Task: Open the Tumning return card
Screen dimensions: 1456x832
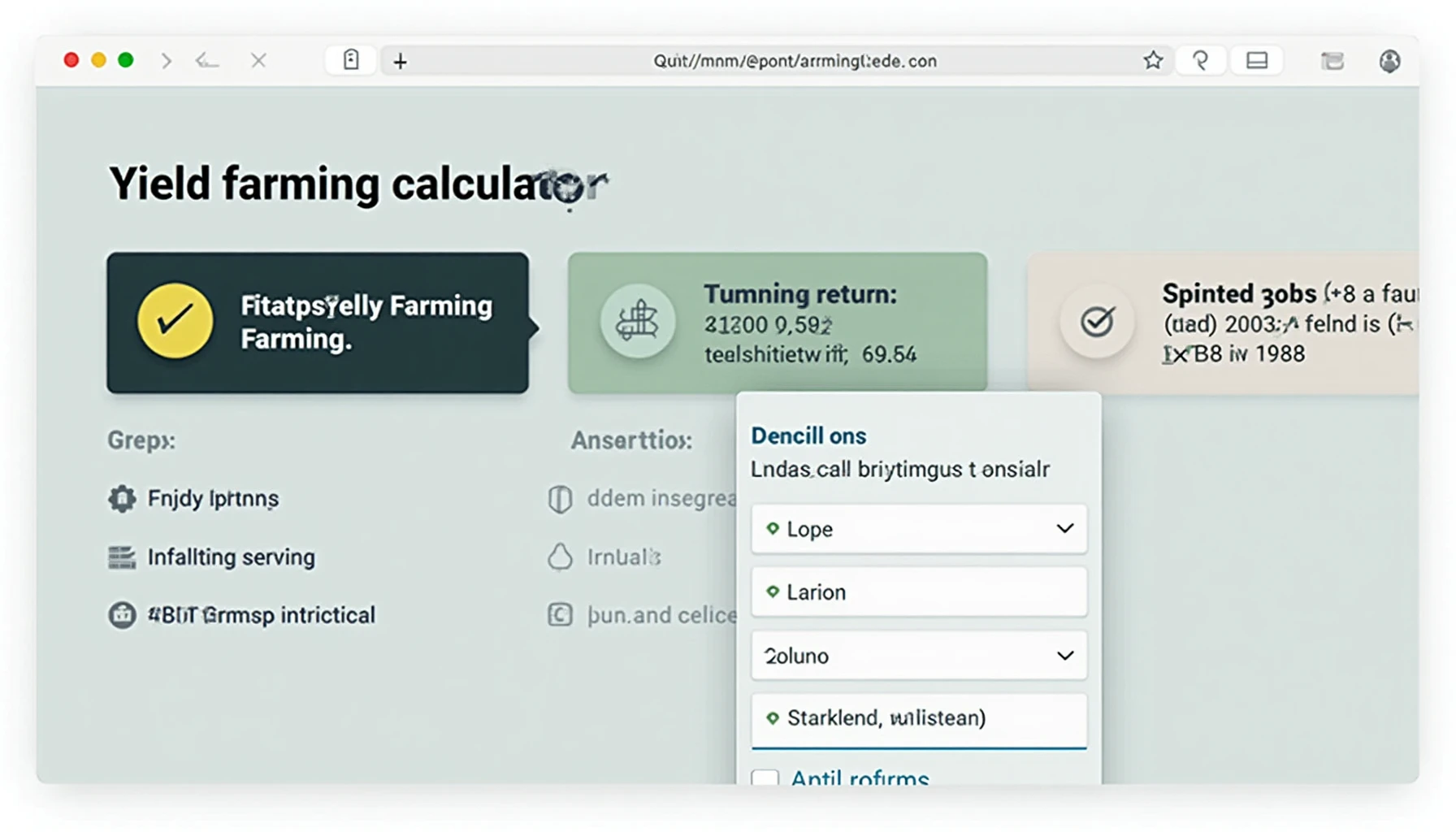Action: coord(778,323)
